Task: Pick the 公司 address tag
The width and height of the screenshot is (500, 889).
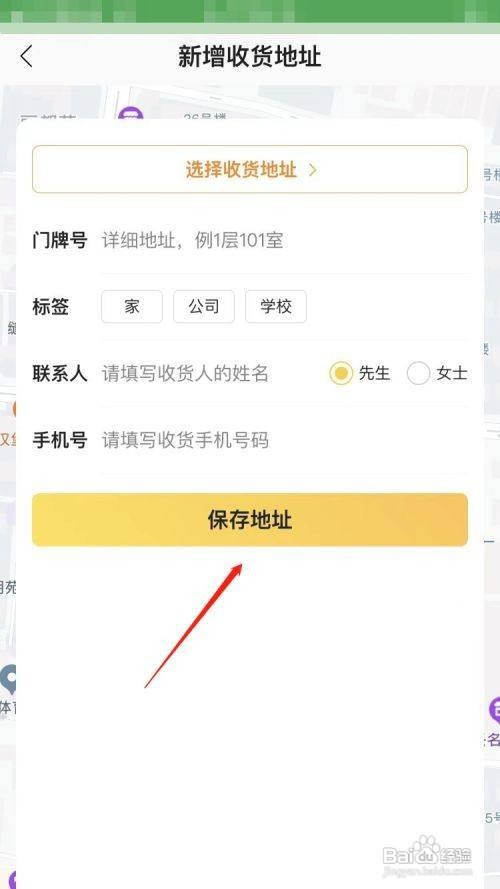Action: 204,307
